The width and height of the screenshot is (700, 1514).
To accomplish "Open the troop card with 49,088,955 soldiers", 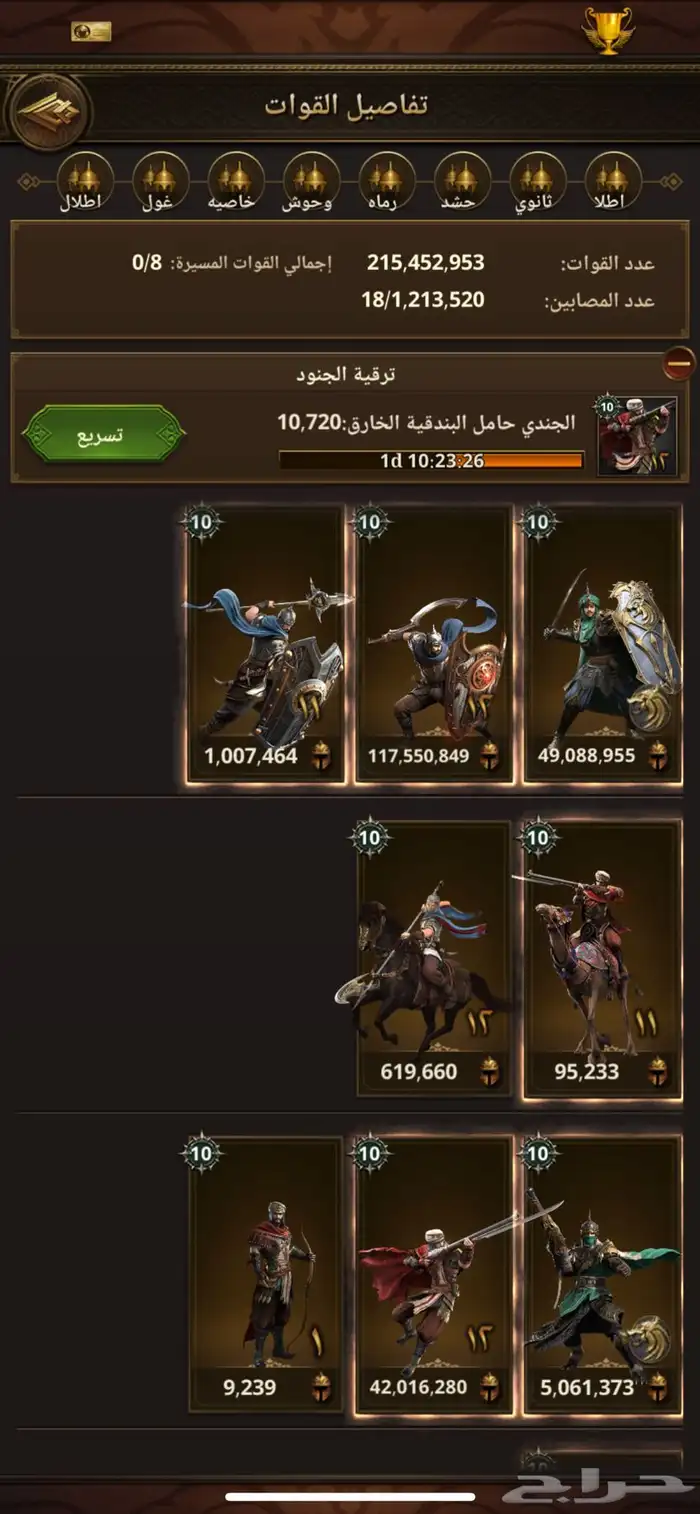I will [602, 644].
